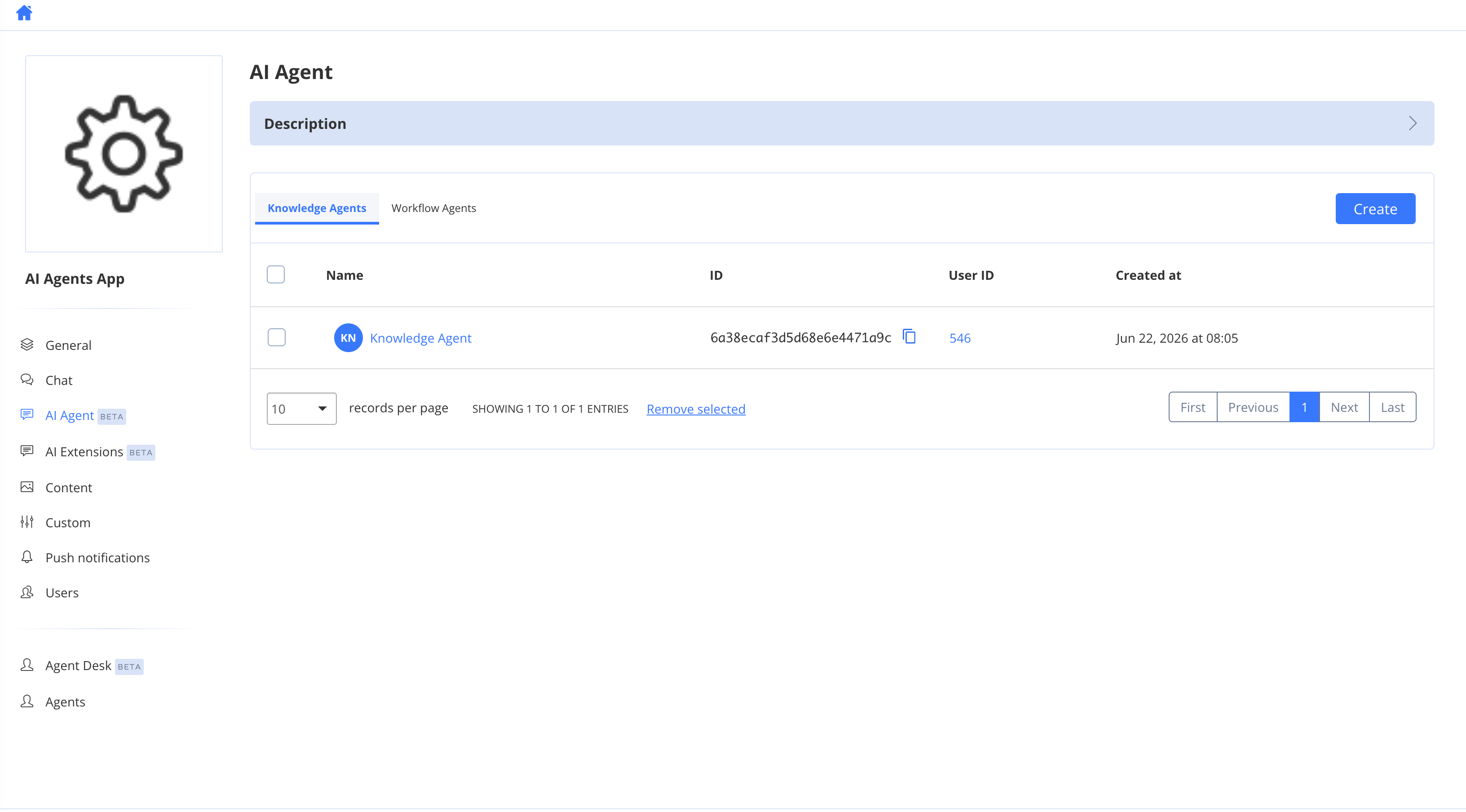Click the AI Extensions message icon

27,451
